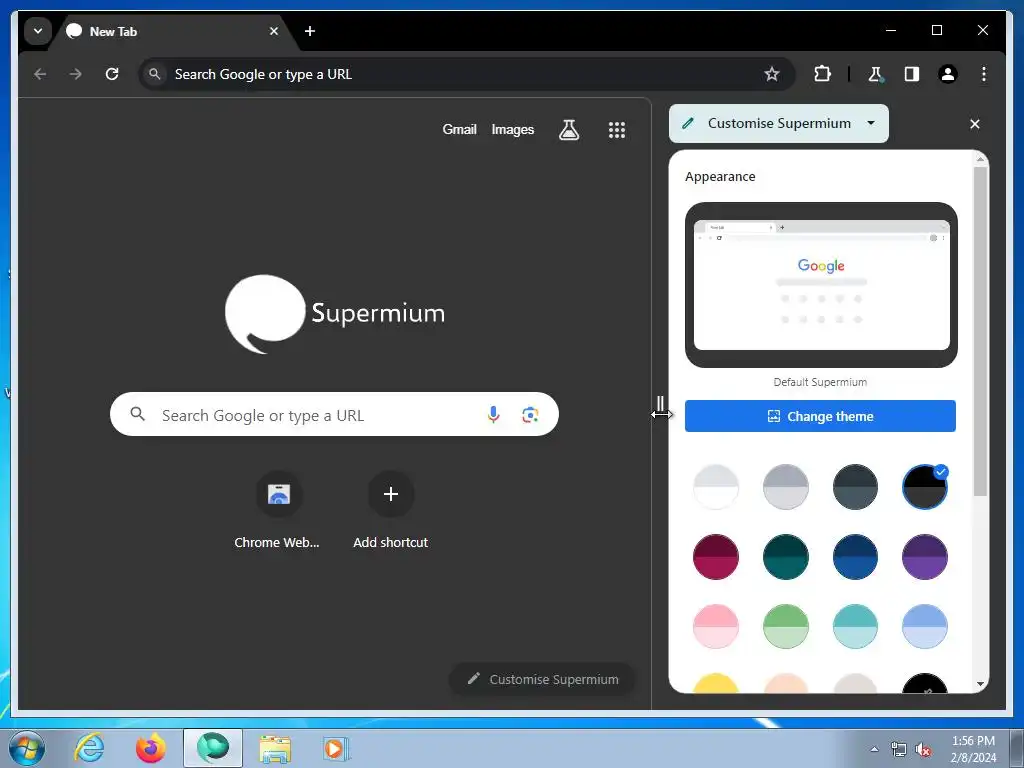The image size is (1024, 768).
Task: Reload the current page
Action: (112, 74)
